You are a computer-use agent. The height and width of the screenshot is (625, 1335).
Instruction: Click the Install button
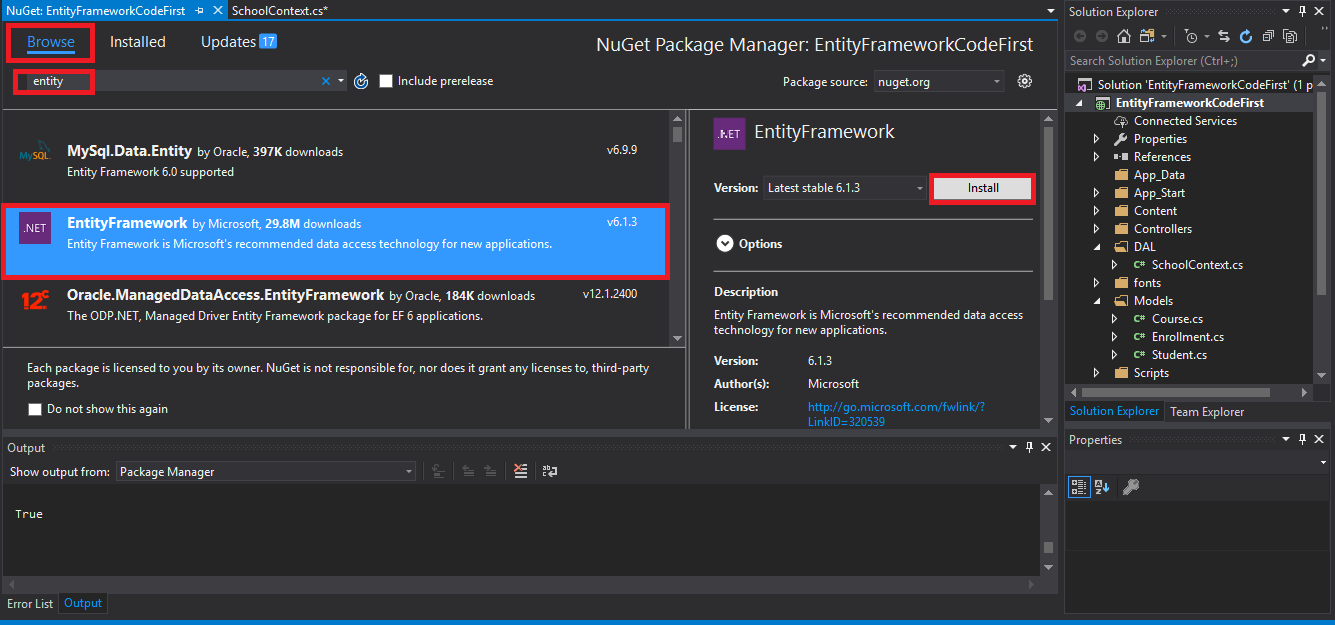982,188
